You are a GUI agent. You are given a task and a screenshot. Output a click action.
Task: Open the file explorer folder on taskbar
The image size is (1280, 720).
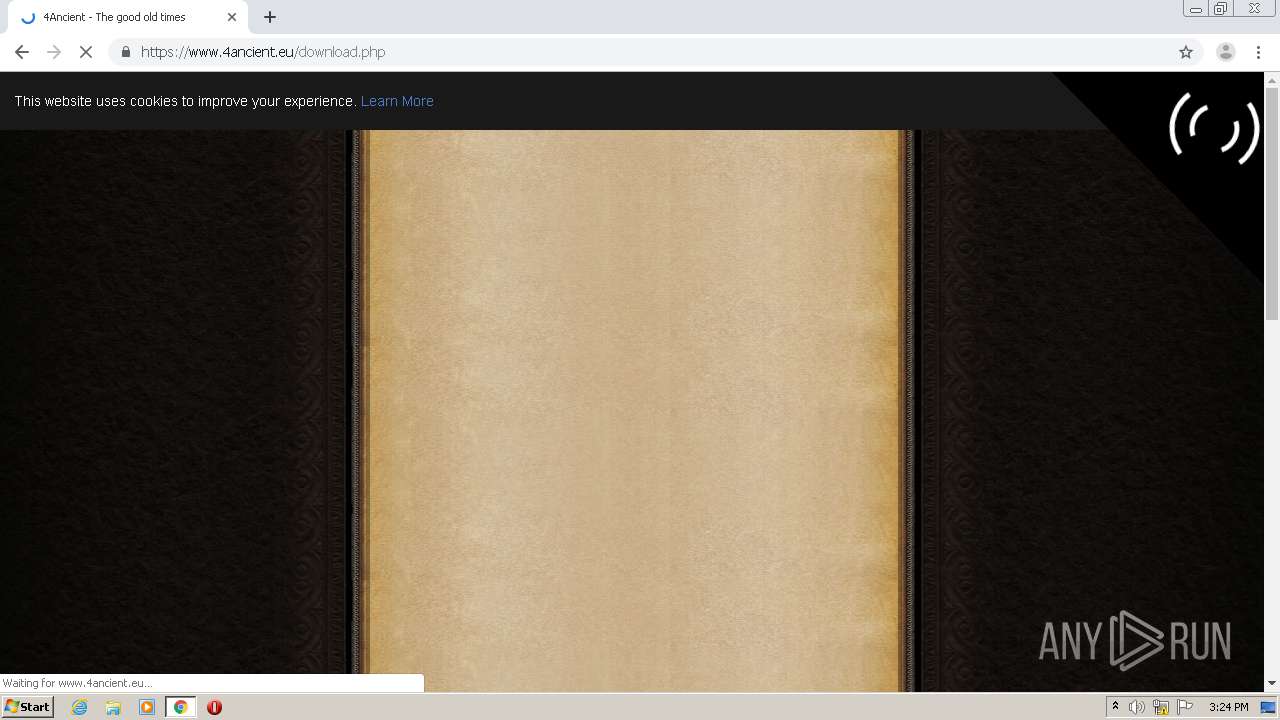click(x=113, y=707)
